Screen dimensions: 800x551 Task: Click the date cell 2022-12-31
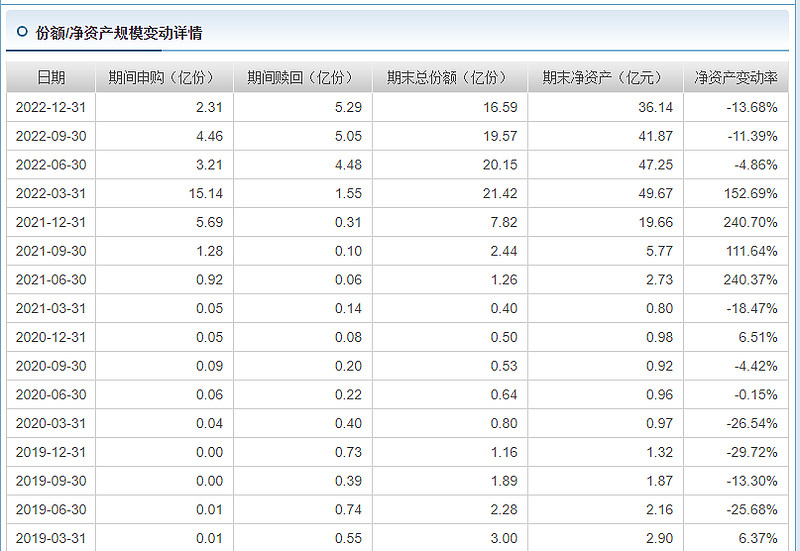point(51,108)
